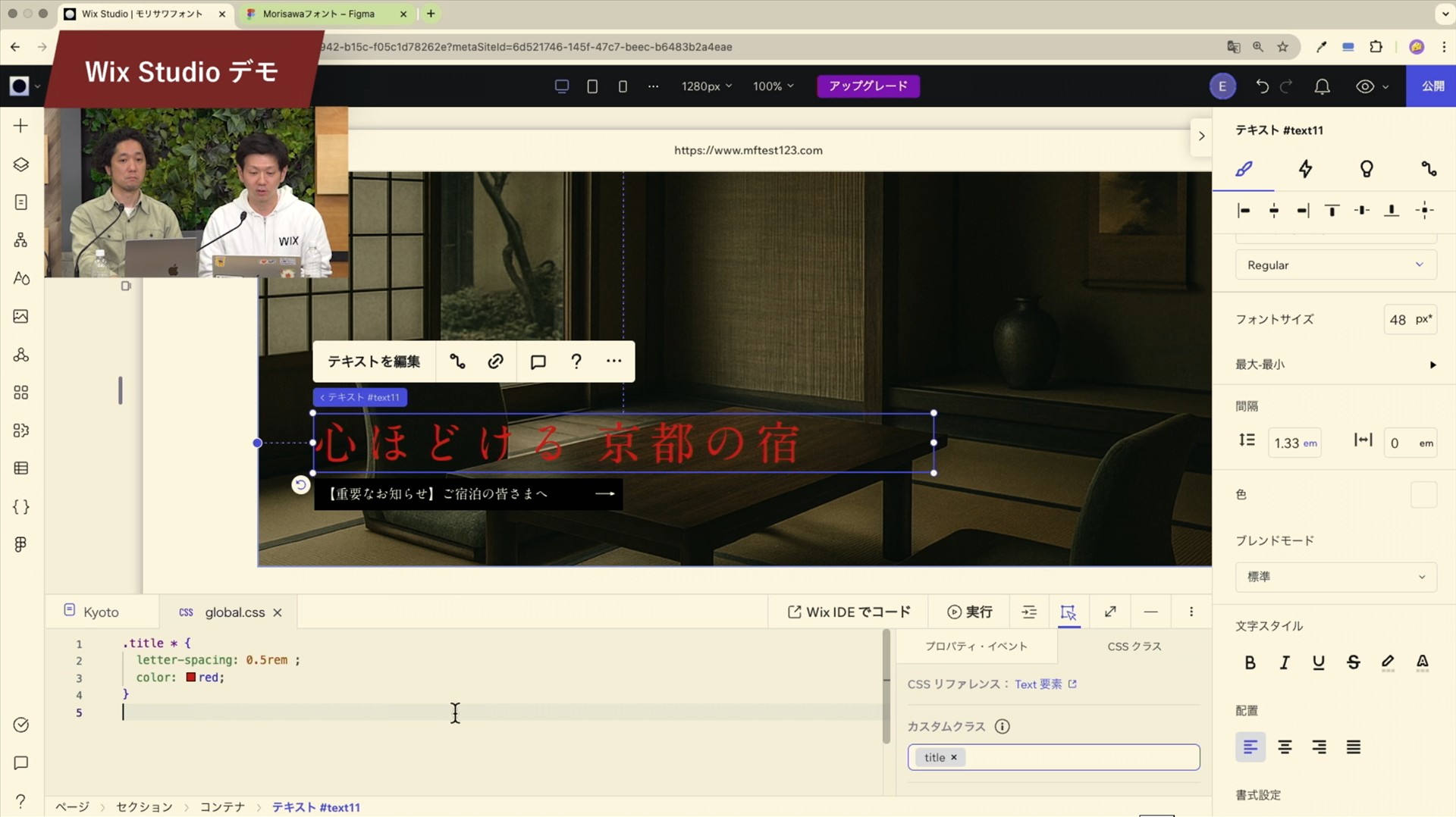Image resolution: width=1456 pixels, height=817 pixels.
Task: Click the Undo arrow in top bar
Action: click(1262, 86)
